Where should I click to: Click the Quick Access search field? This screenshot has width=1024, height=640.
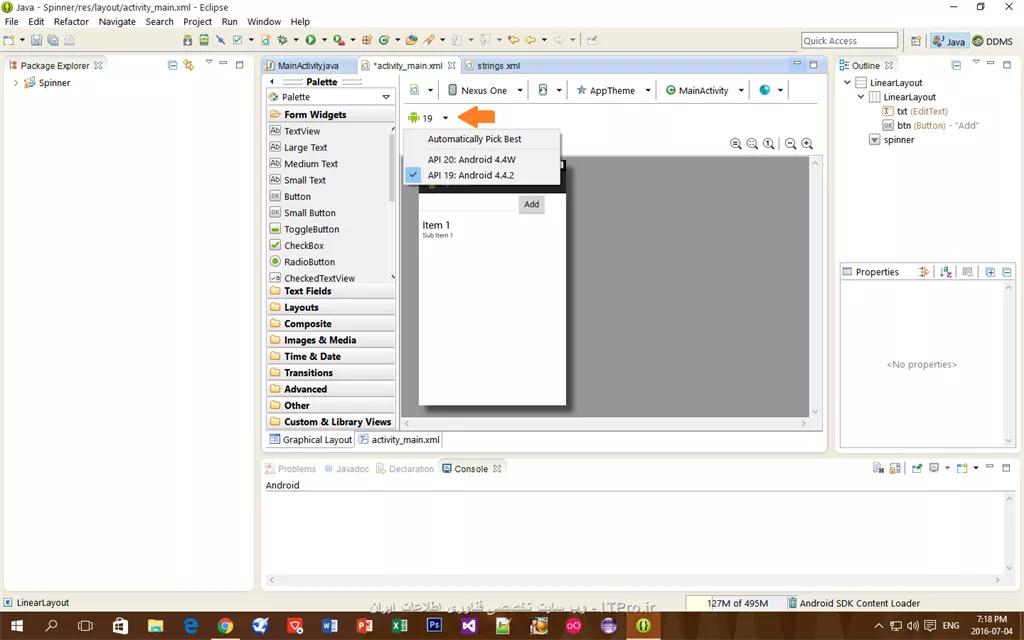pyautogui.click(x=849, y=40)
